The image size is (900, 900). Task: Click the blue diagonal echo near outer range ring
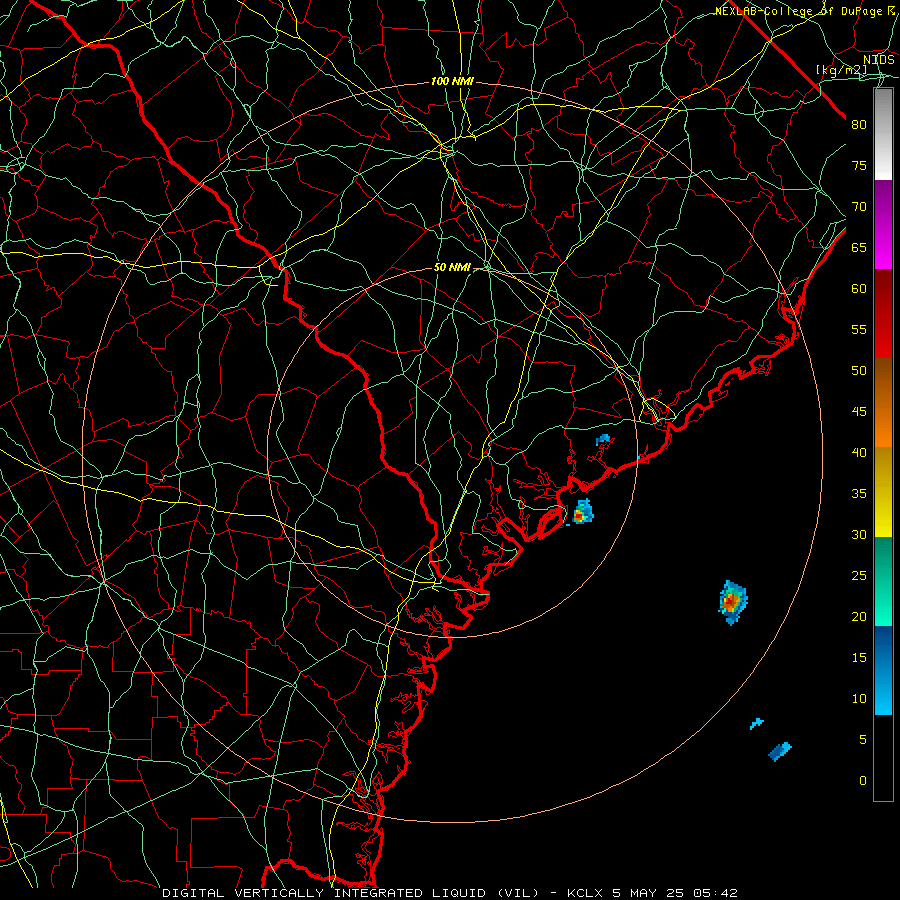(x=780, y=751)
